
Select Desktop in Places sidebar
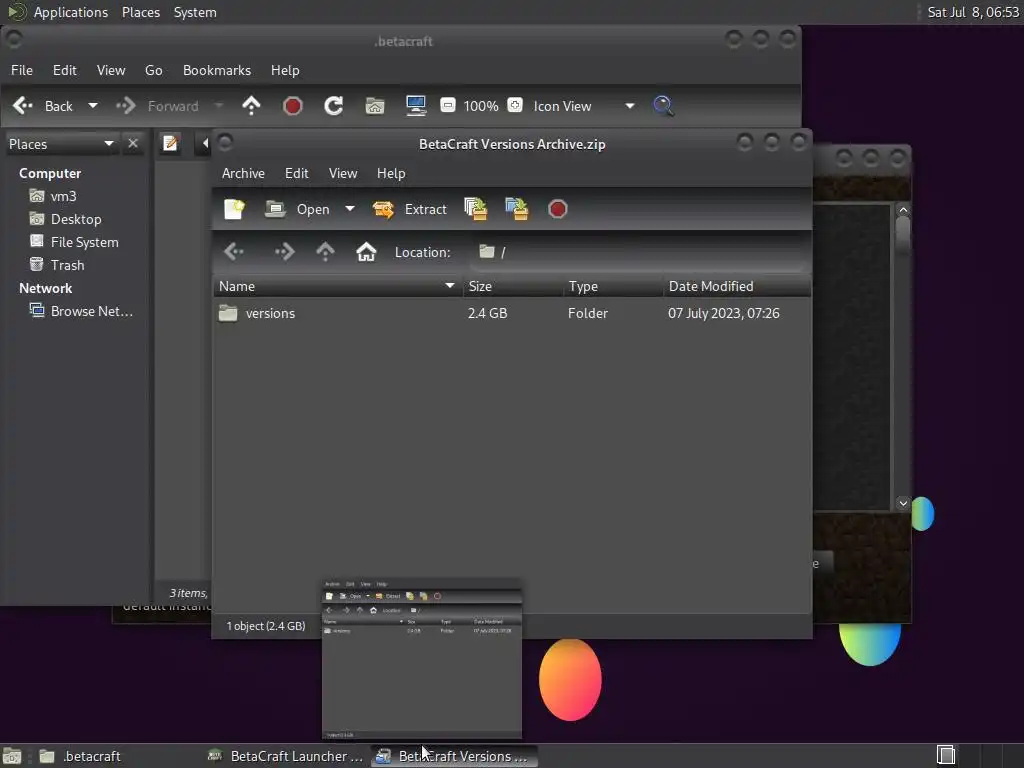pos(65,219)
